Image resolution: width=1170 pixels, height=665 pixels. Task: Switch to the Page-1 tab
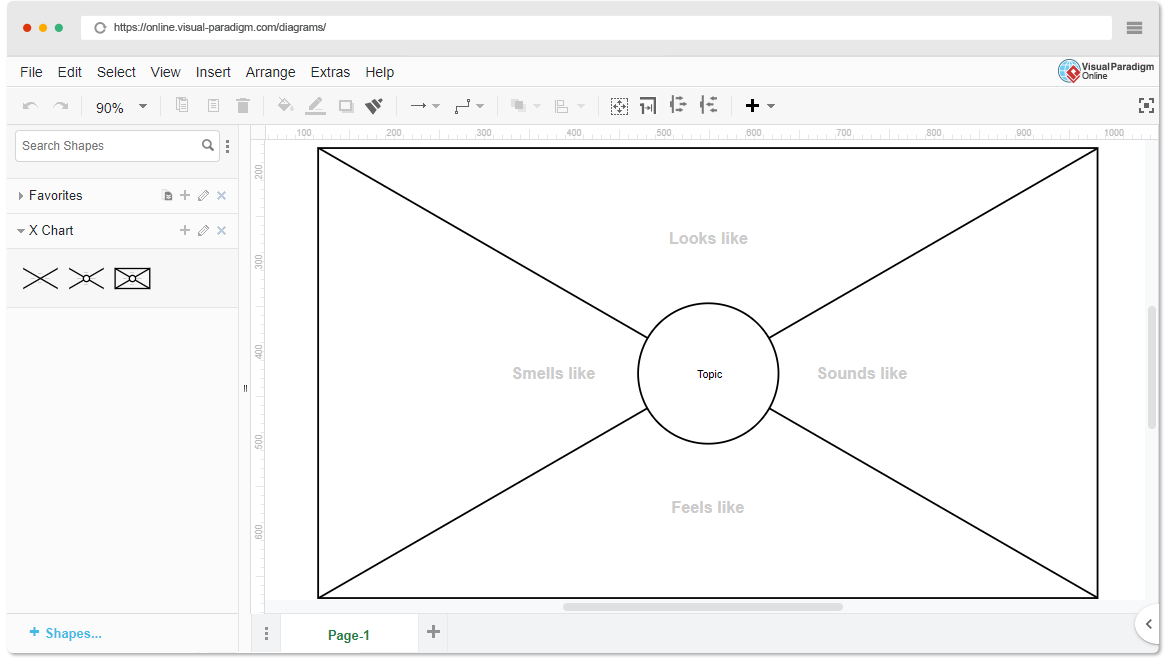pos(348,635)
